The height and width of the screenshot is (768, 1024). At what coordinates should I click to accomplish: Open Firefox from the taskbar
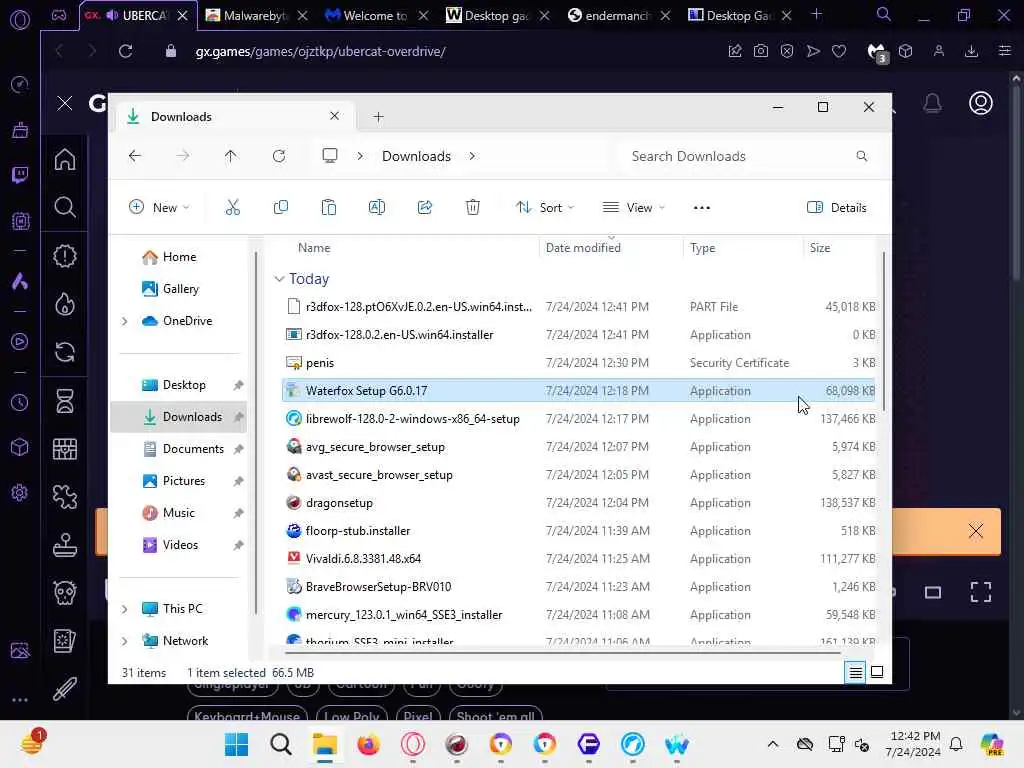pyautogui.click(x=368, y=744)
